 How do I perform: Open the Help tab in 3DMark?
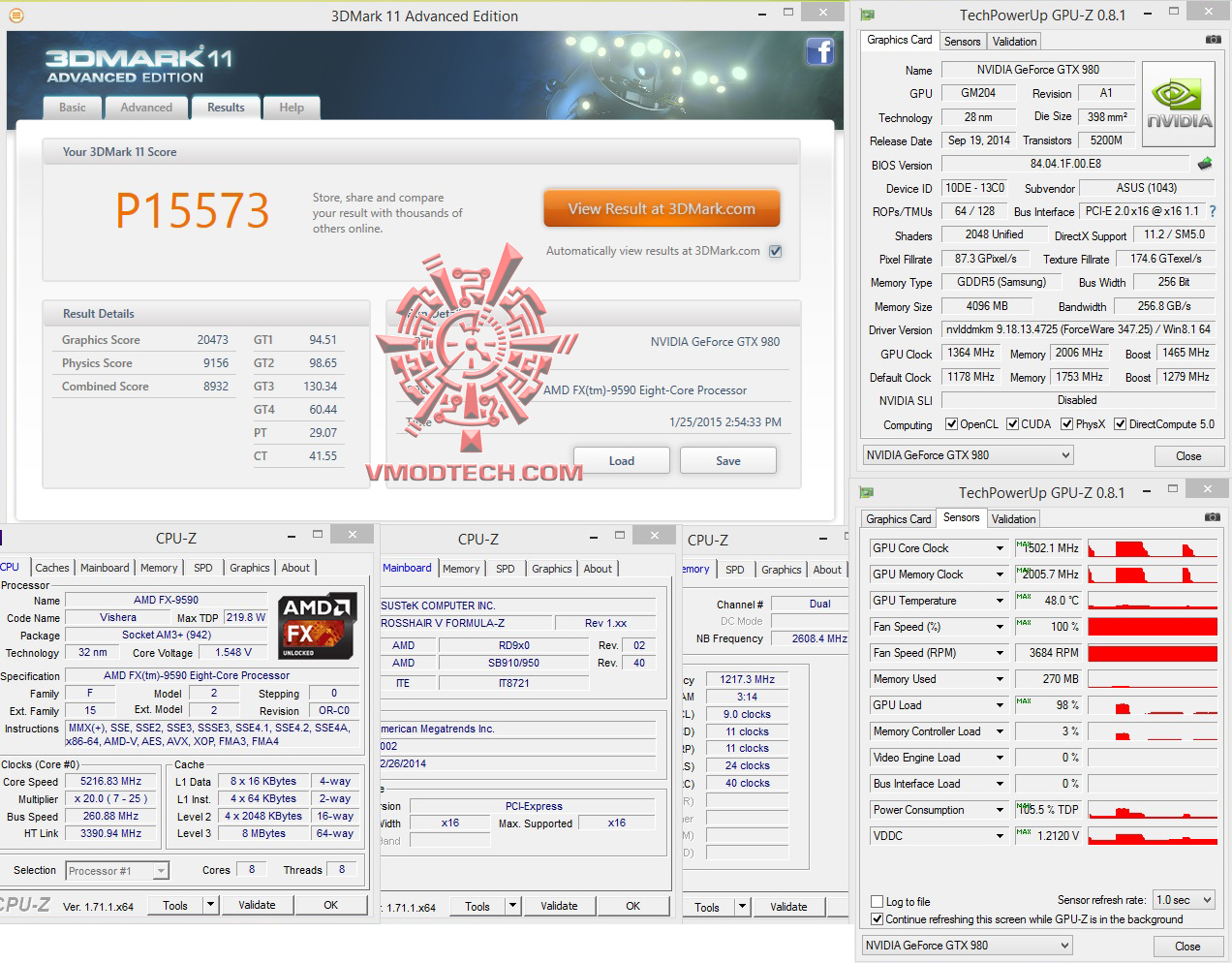(292, 108)
